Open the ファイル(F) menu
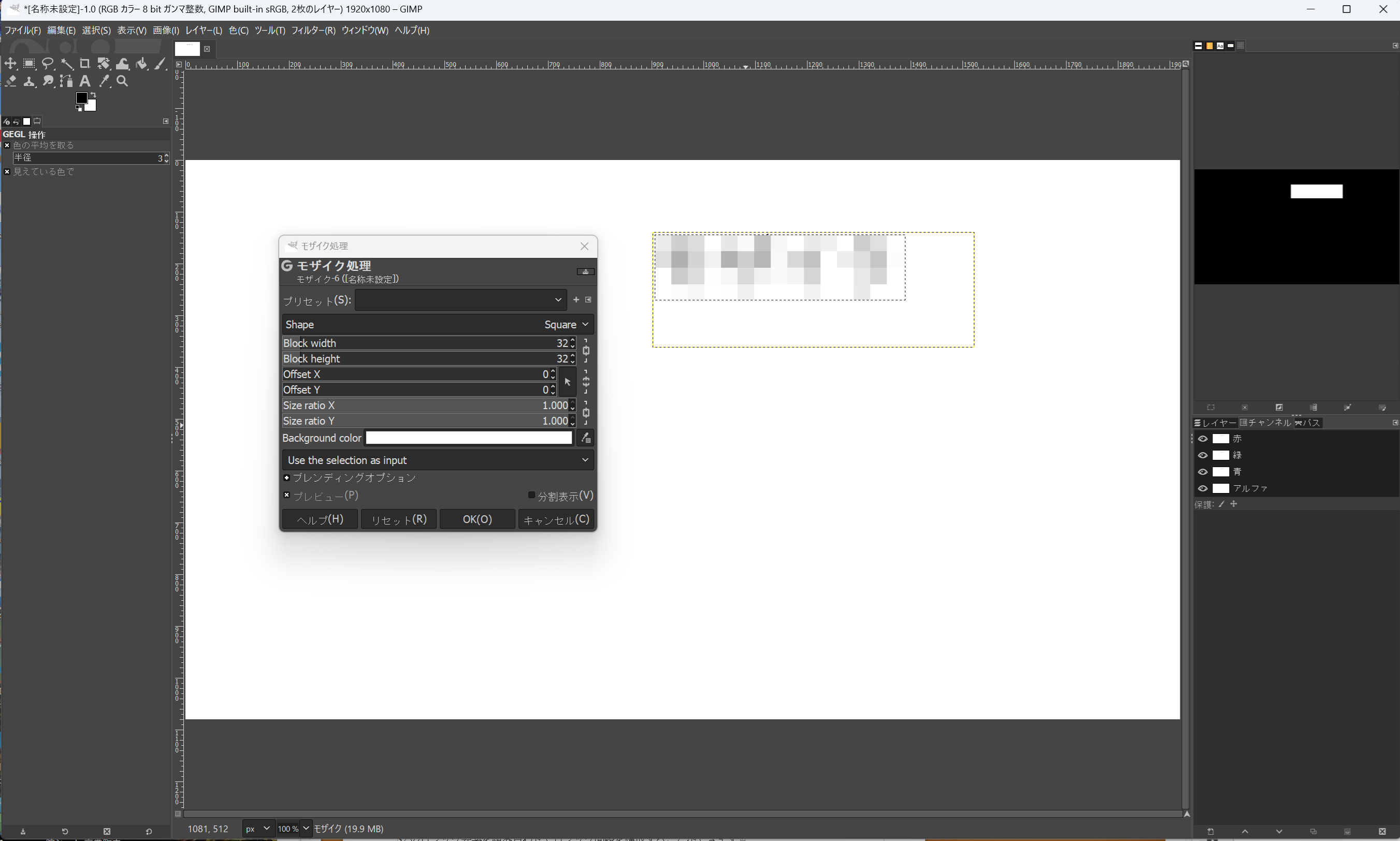Viewport: 1400px width, 841px height. [x=23, y=31]
